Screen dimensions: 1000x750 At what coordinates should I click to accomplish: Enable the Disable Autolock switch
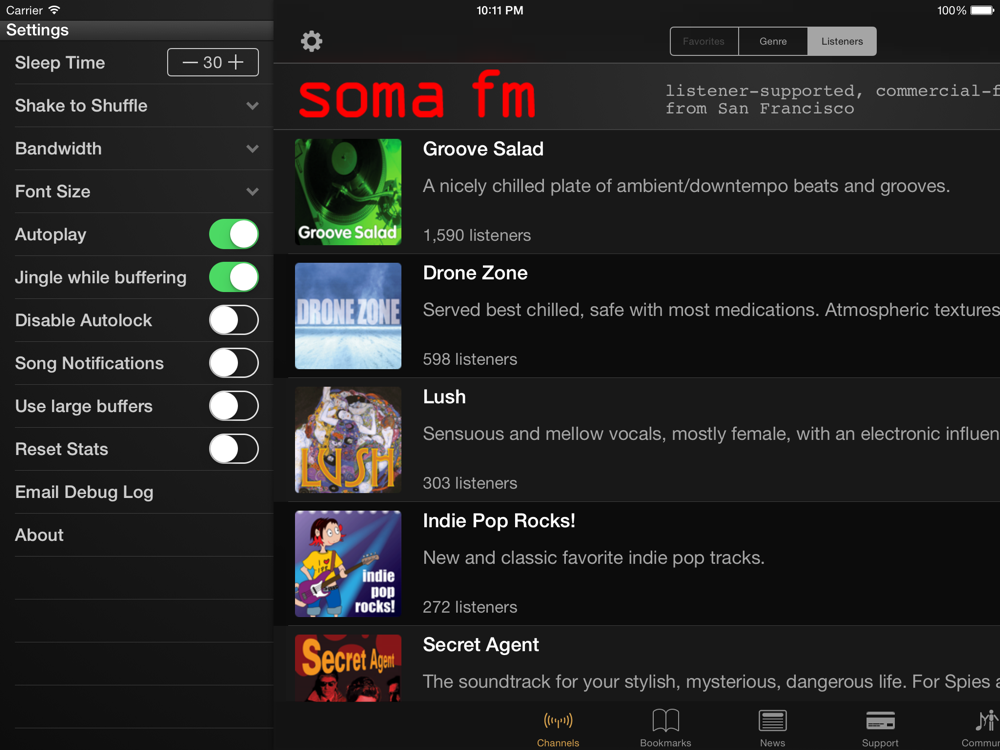pos(234,320)
